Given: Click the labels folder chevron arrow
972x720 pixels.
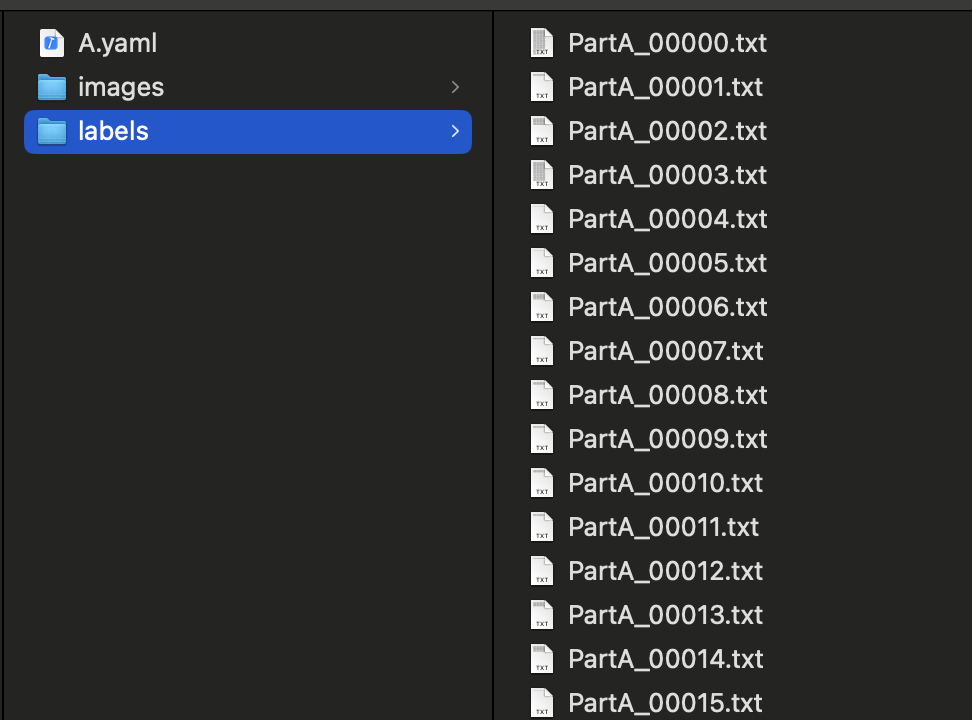Looking at the screenshot, I should pyautogui.click(x=455, y=131).
